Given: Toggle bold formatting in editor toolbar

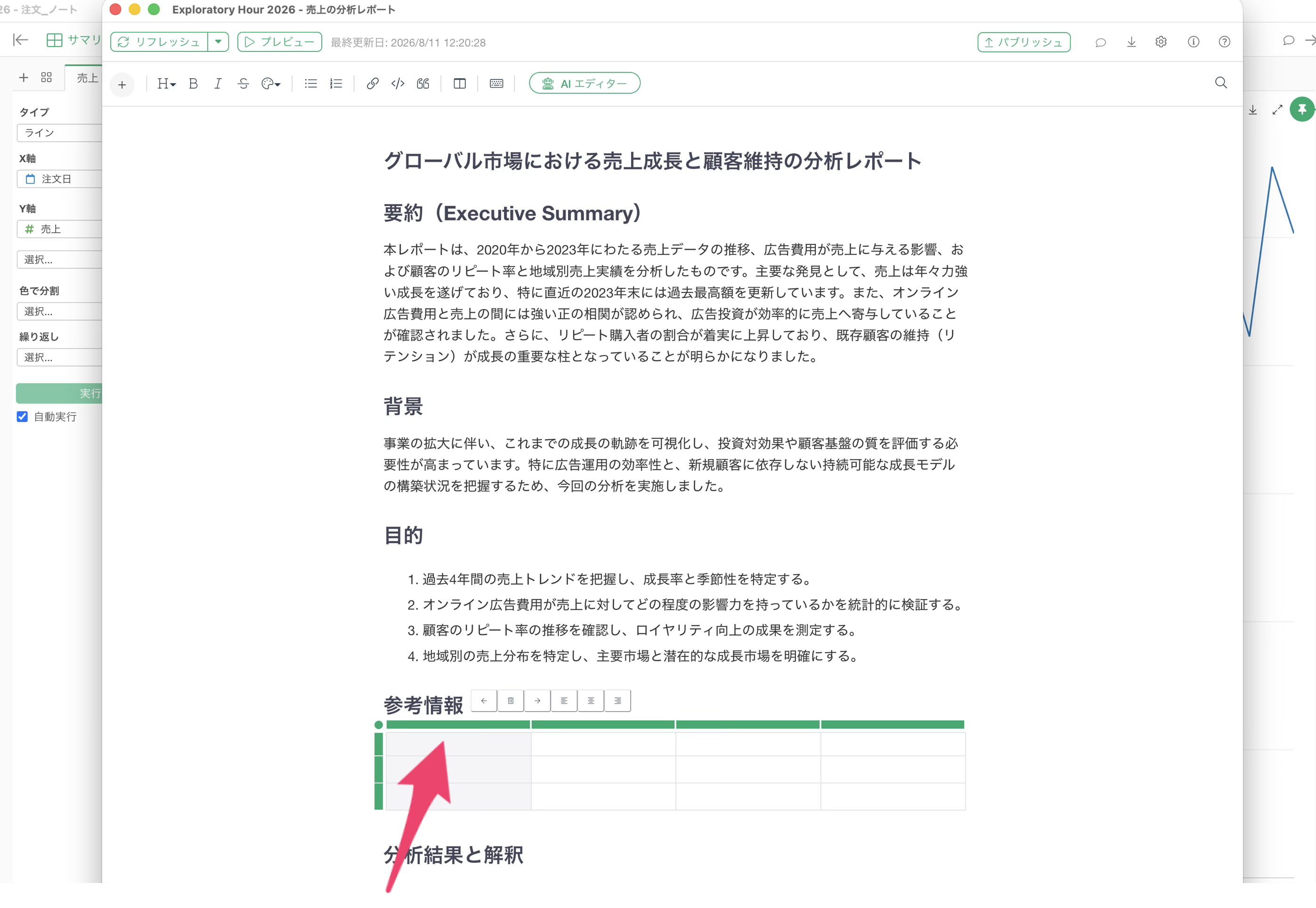Looking at the screenshot, I should point(194,84).
